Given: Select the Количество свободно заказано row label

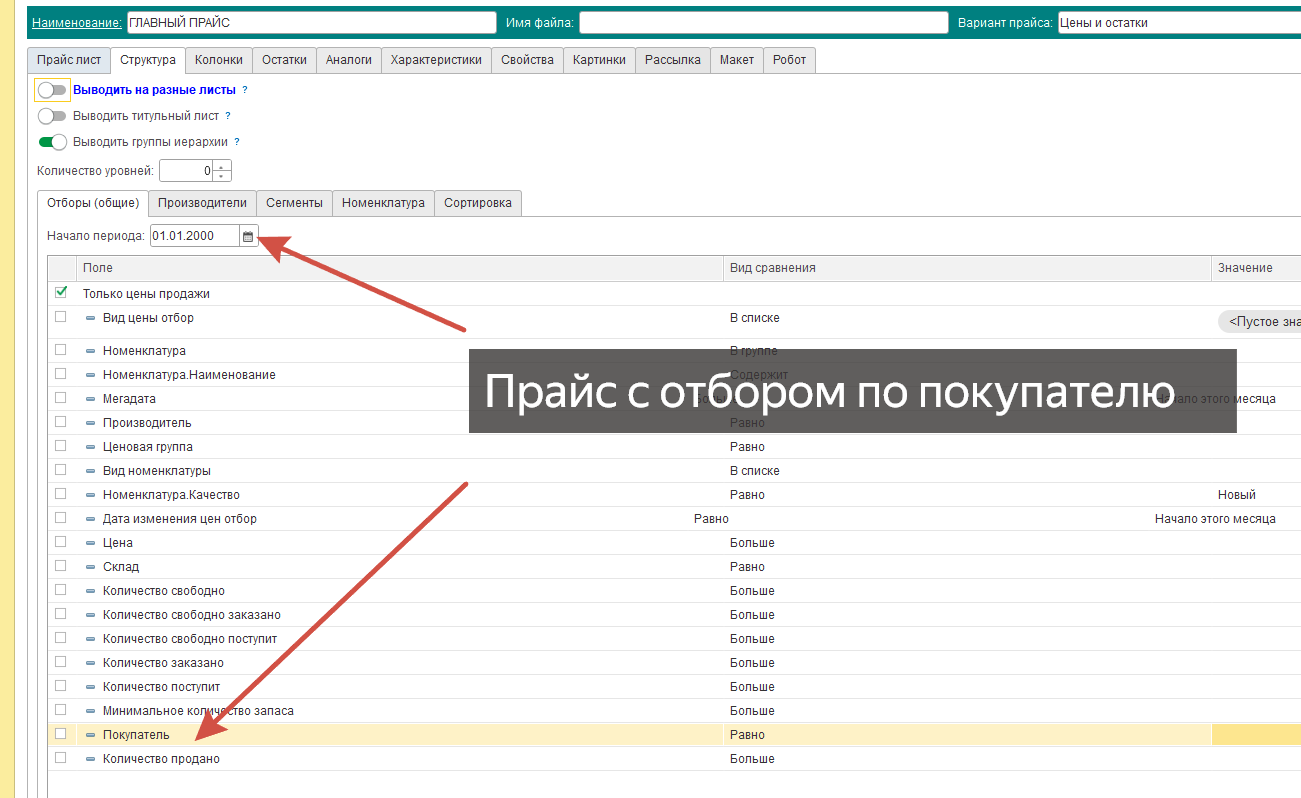Looking at the screenshot, I should (192, 615).
